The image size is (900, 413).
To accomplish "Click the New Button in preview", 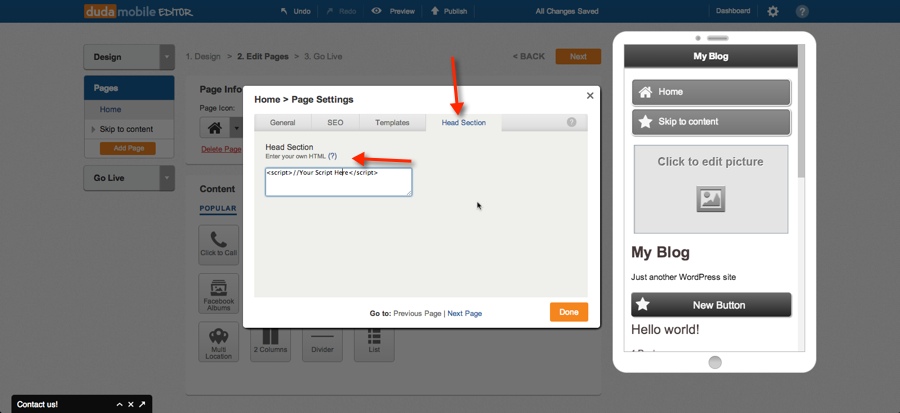I will (711, 305).
